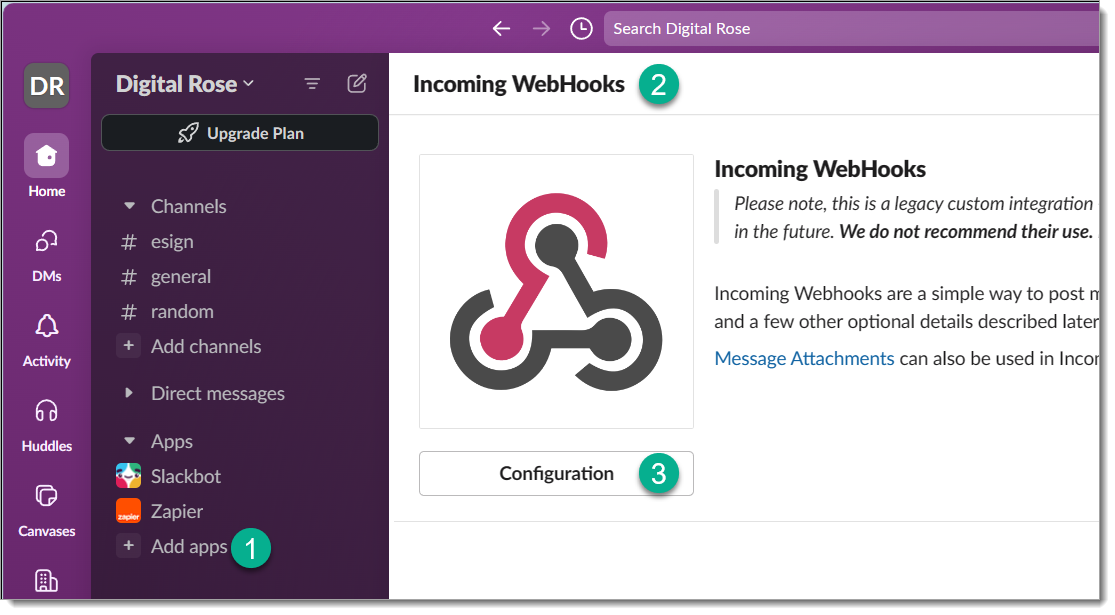Open the sidebar filter icon
Screen dimensions: 1115x615
tap(312, 84)
